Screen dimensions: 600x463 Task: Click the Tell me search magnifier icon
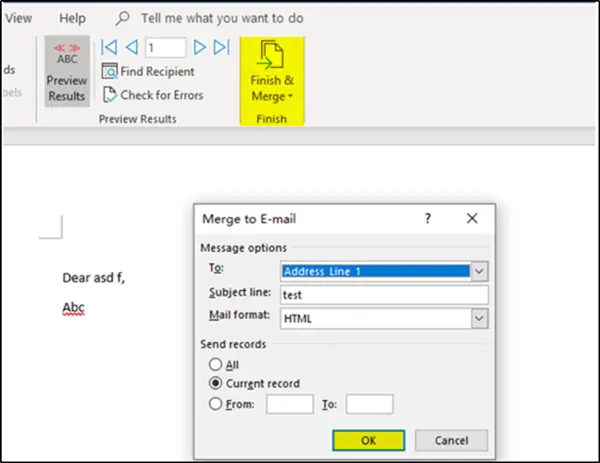click(x=123, y=18)
